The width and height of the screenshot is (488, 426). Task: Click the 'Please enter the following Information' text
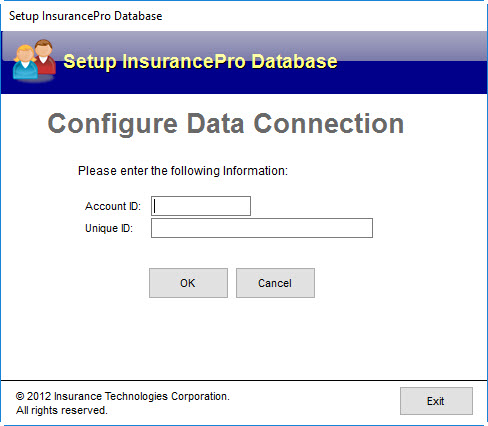coord(183,171)
